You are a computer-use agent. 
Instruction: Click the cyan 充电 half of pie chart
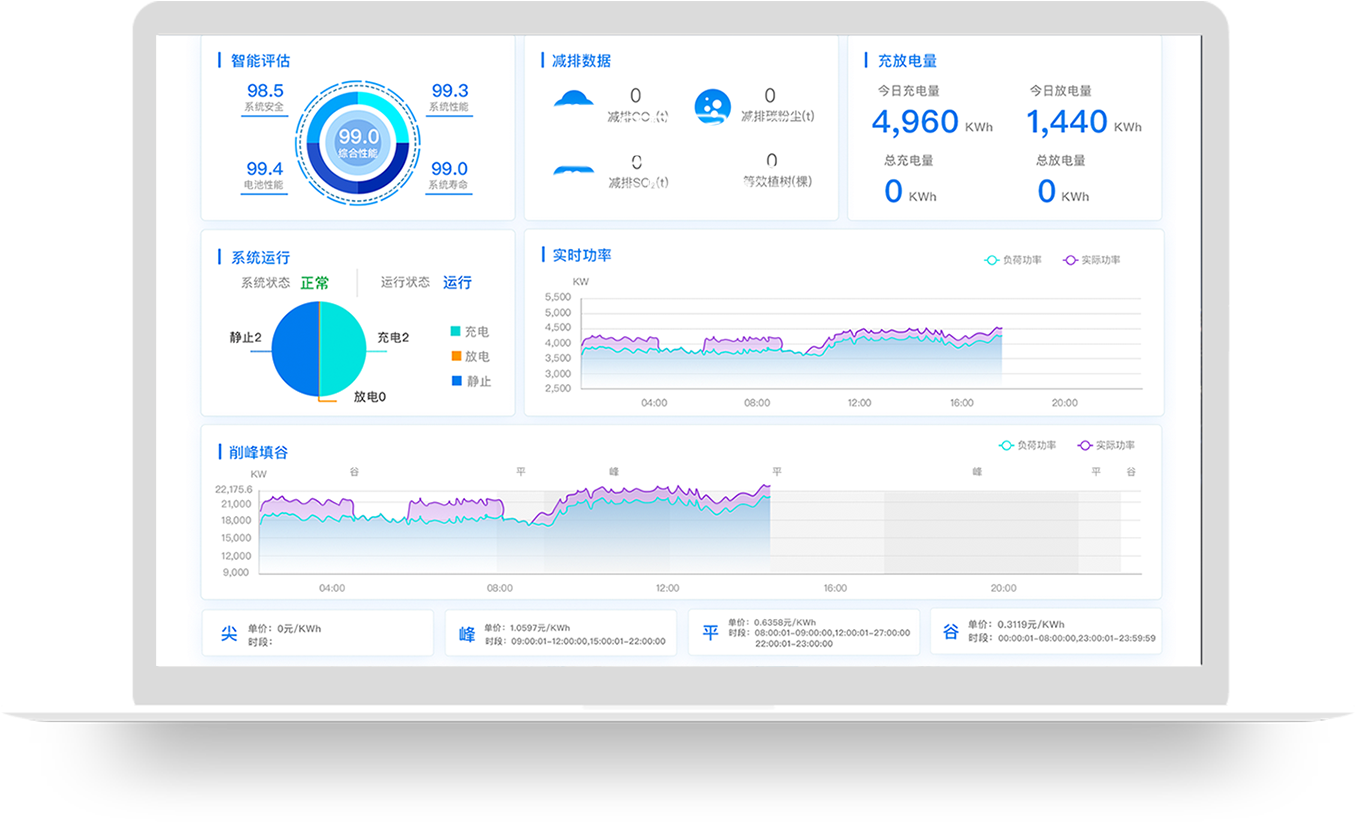tap(343, 345)
